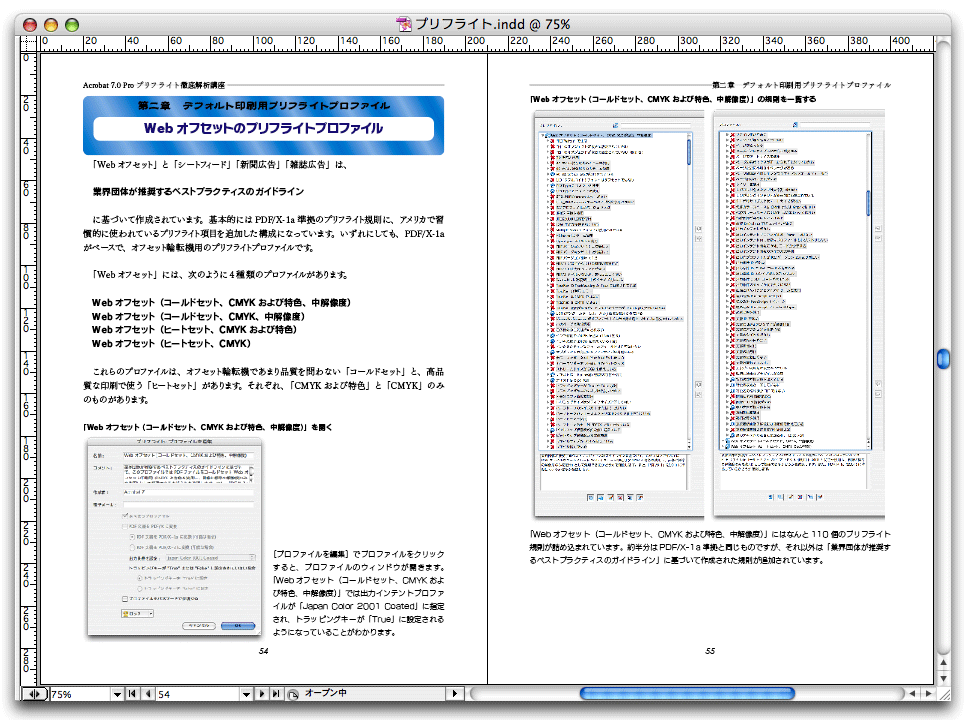Click the horizontal scrollbar thumb
Image resolution: width=968 pixels, height=720 pixels.
tap(686, 693)
